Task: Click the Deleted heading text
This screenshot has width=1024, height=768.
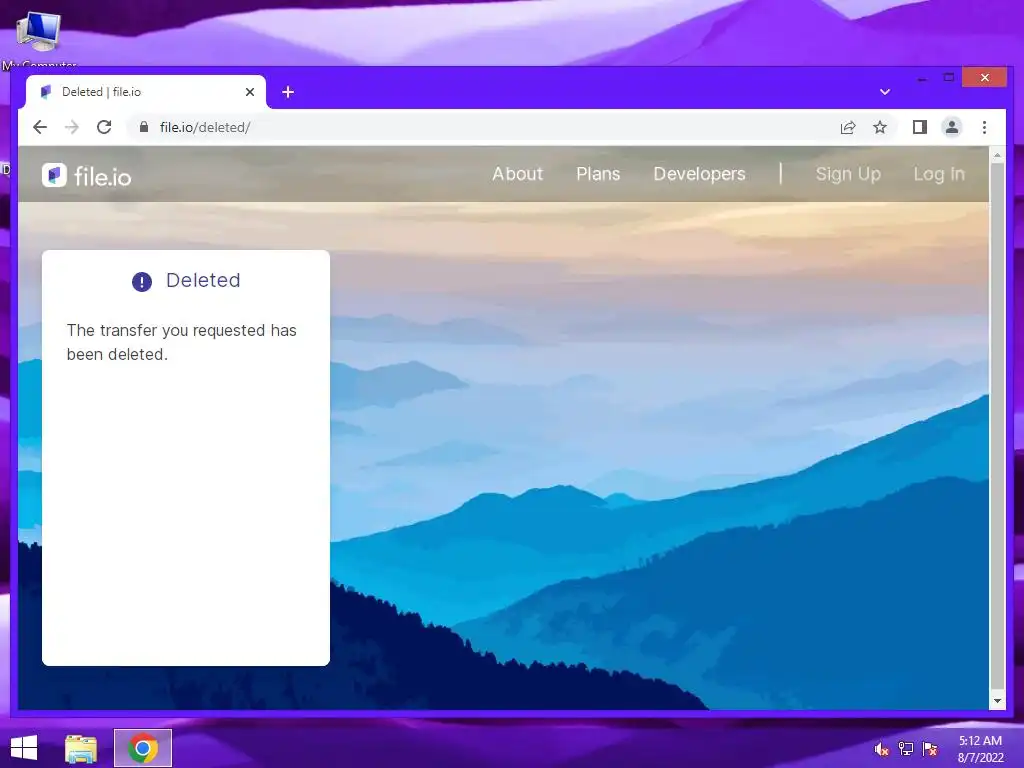Action: coord(203,280)
